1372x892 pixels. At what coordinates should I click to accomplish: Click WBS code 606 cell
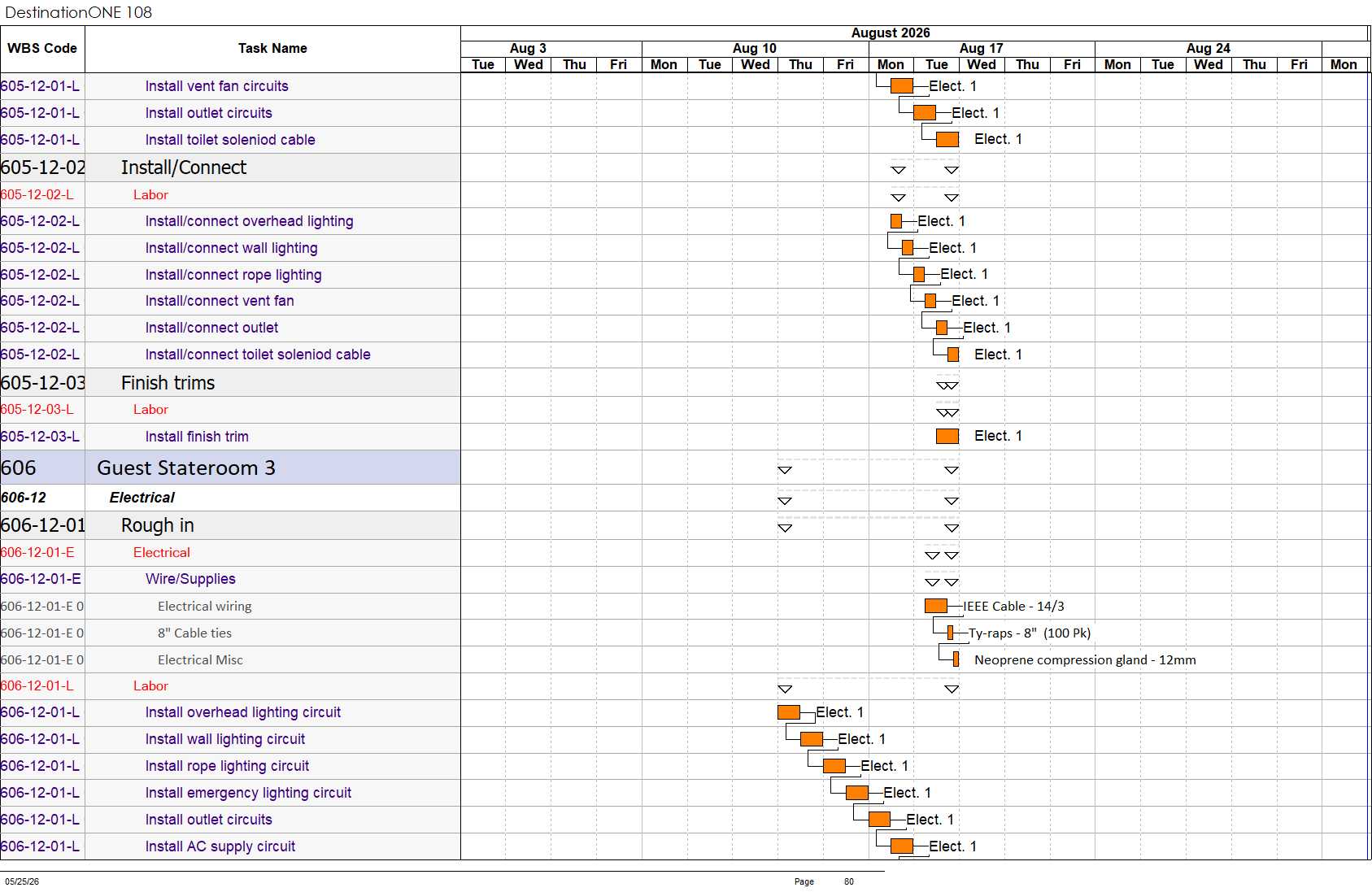42,468
